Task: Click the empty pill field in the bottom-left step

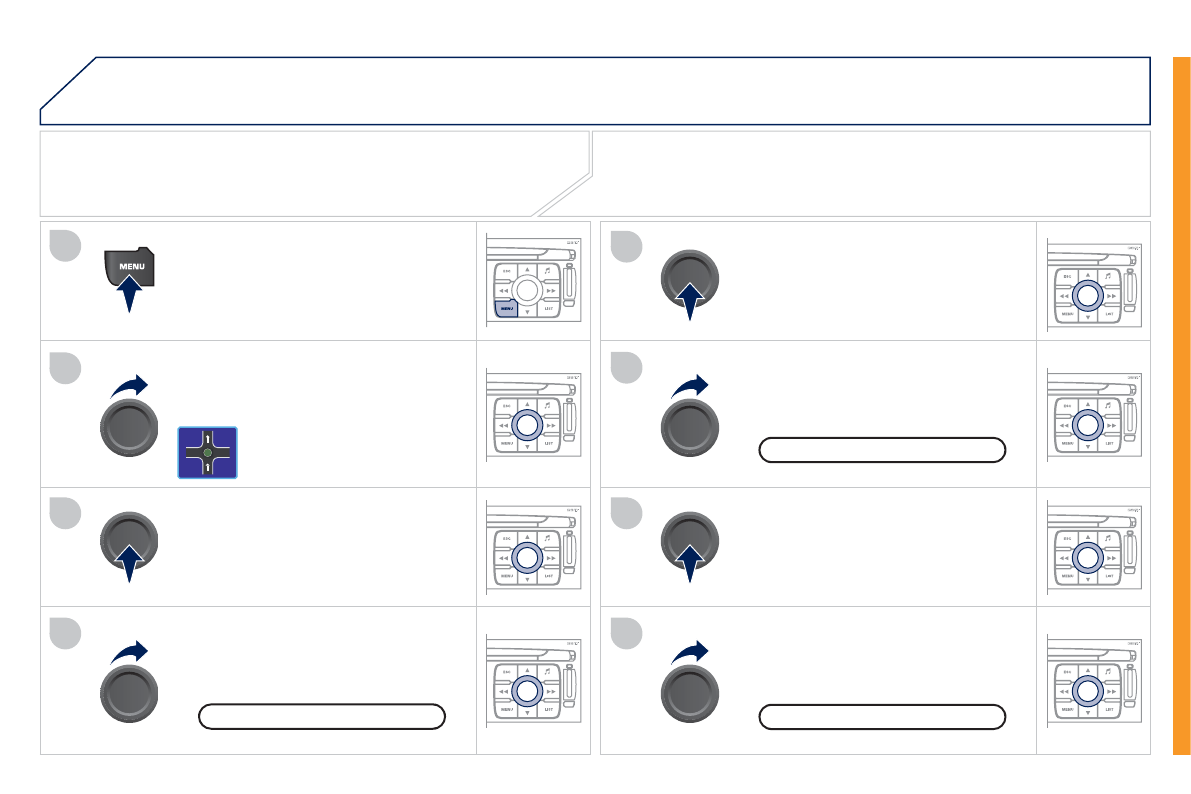Action: 322,716
